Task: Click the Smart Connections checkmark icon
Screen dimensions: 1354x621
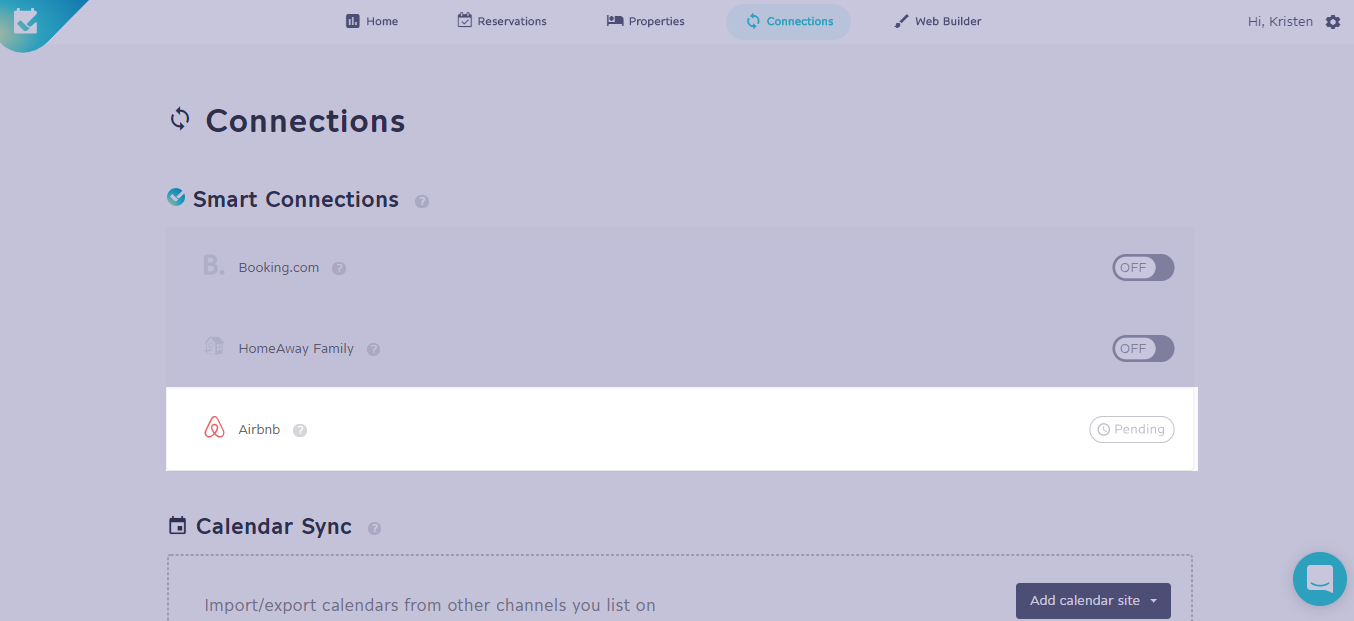Action: click(x=176, y=197)
